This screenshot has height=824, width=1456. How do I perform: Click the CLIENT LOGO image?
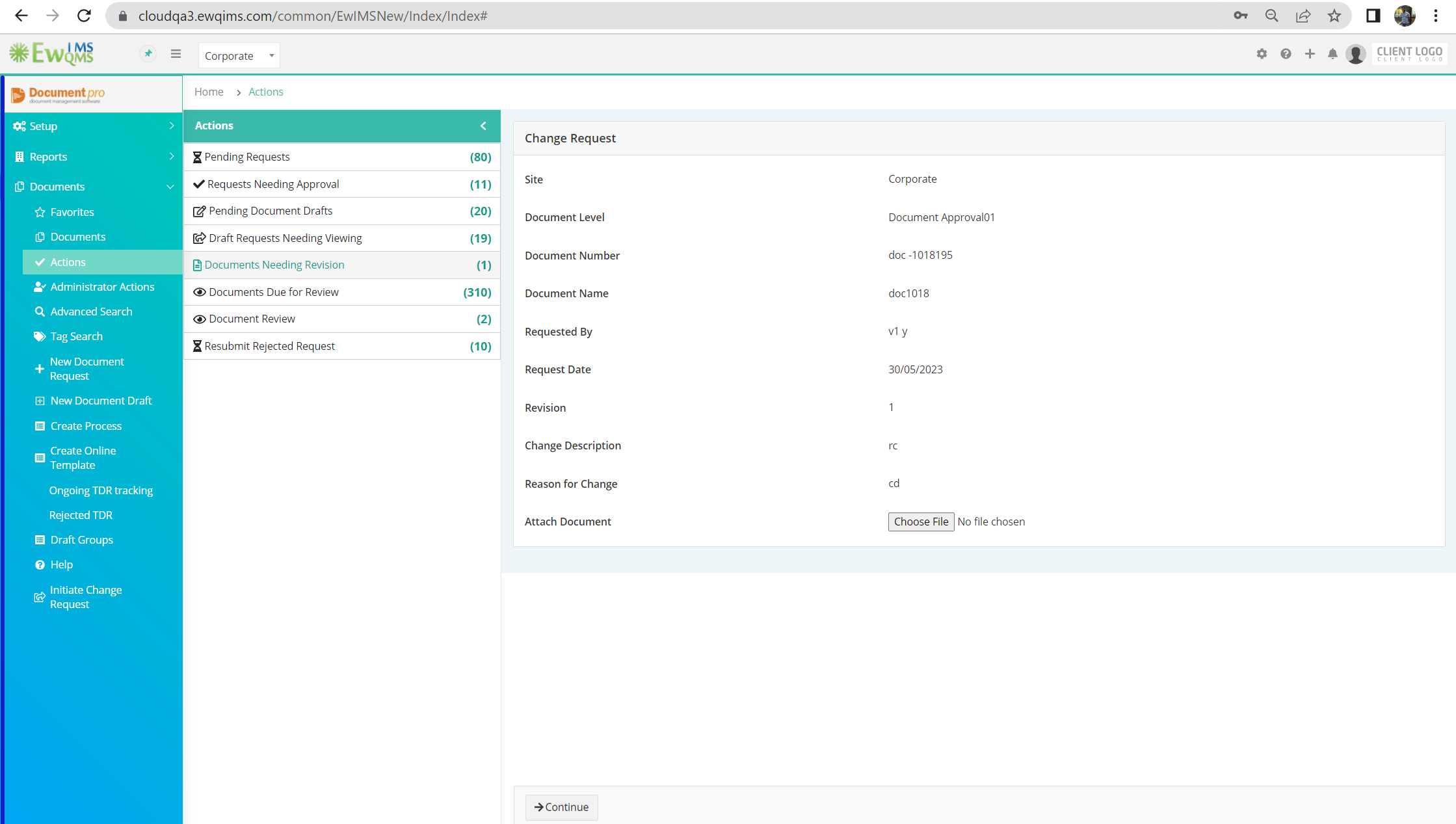pyautogui.click(x=1409, y=54)
